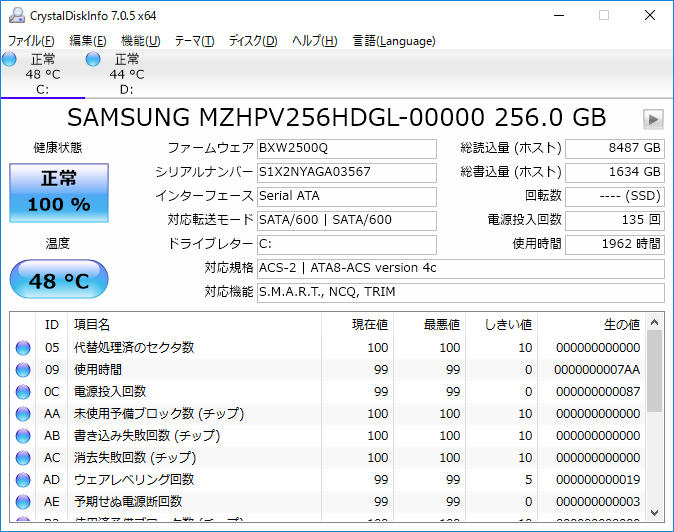Click the 48 °C temperature button
Screen dimensions: 674x532
point(59,279)
